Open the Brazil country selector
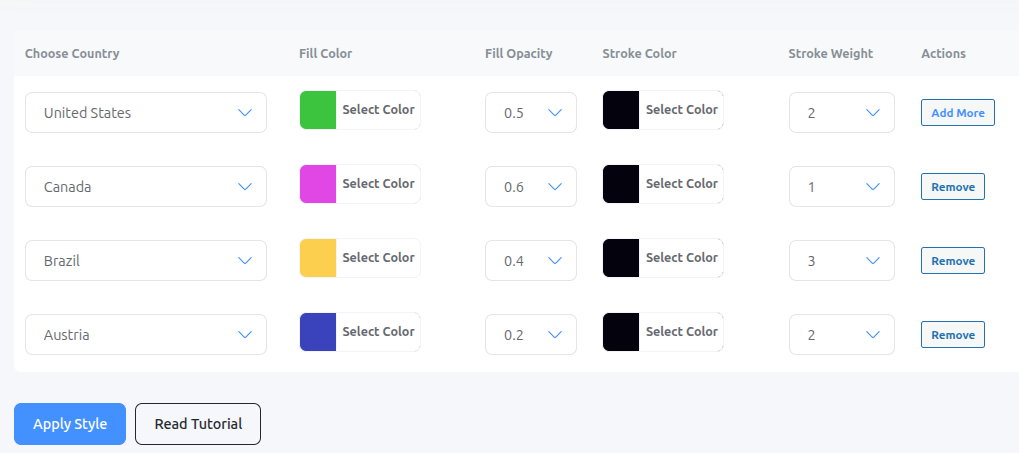This screenshot has height=453, width=1019. tap(145, 261)
